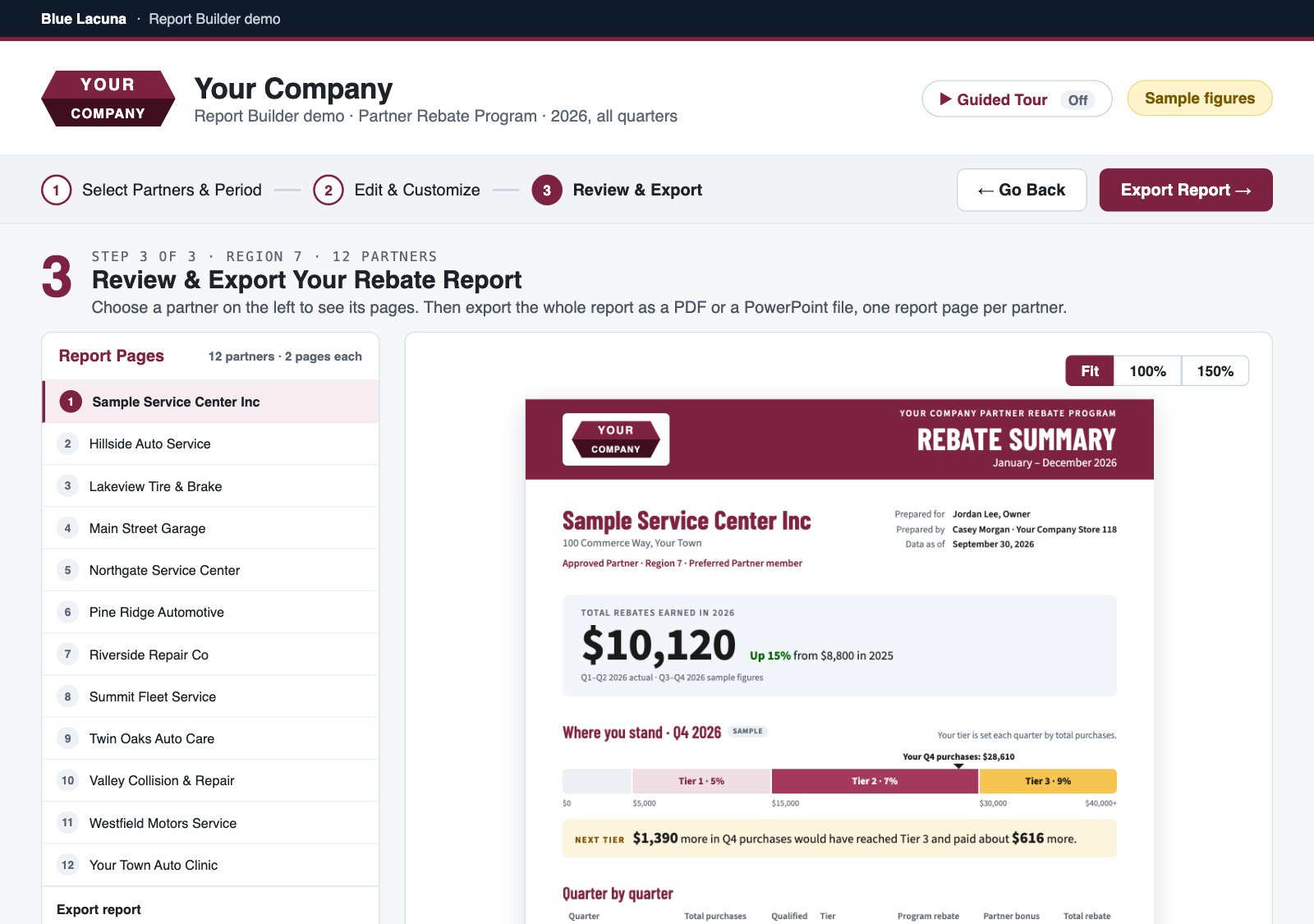Click the 'Up 15%' change indicator
The height and width of the screenshot is (924, 1314).
pos(770,655)
